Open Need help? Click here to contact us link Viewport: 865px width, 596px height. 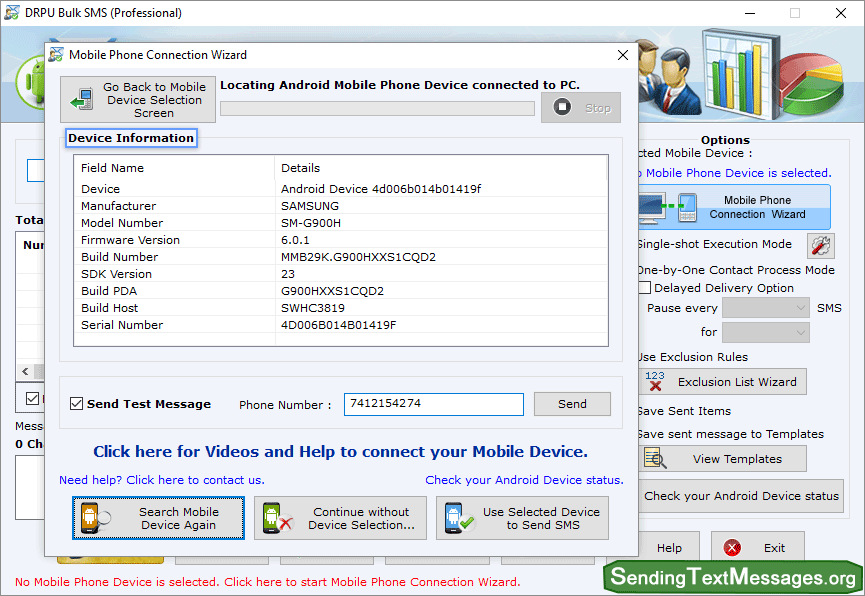(x=162, y=480)
